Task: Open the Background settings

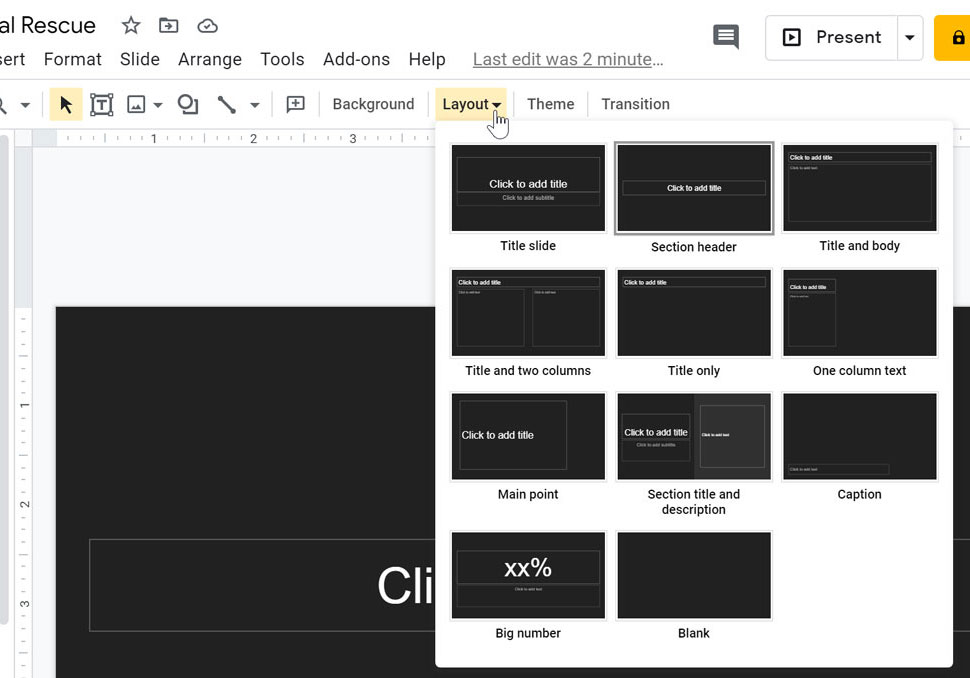Action: click(373, 104)
